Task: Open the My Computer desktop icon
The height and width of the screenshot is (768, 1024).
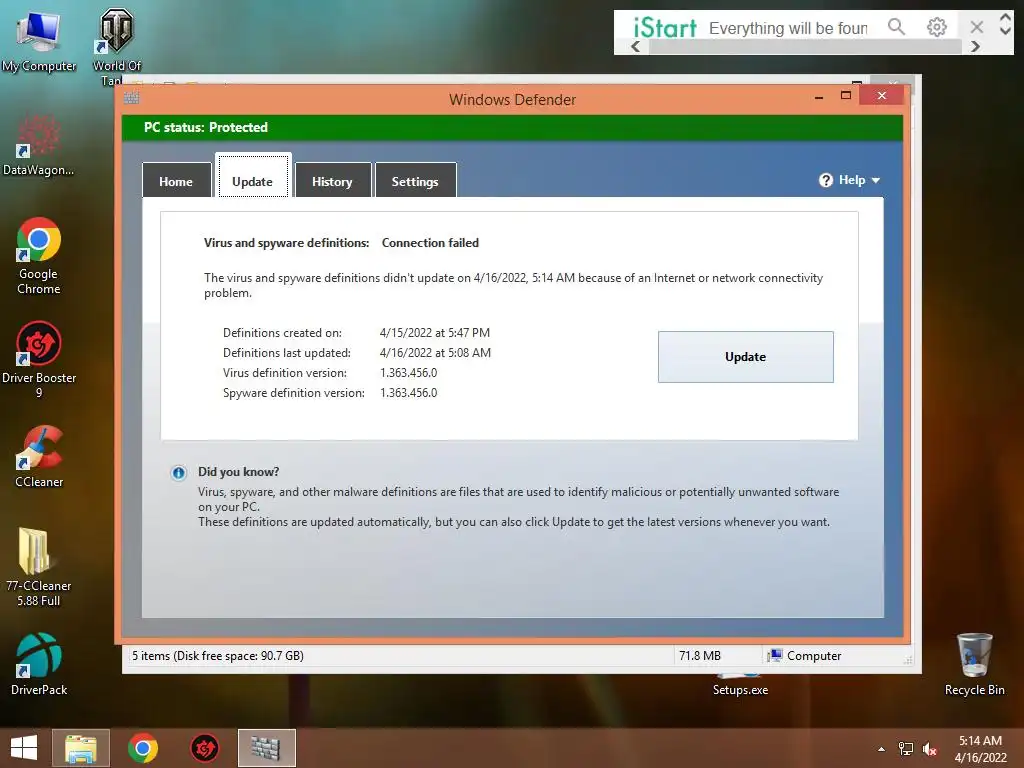Action: (39, 41)
